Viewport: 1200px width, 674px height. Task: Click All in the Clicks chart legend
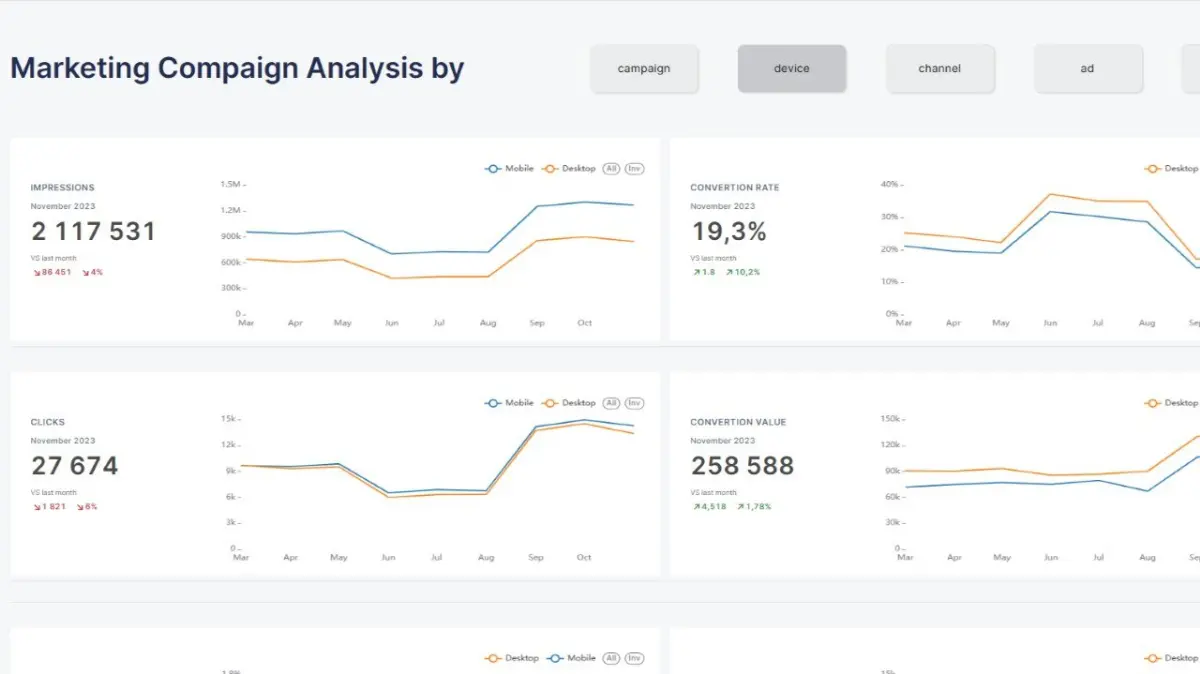[x=612, y=403]
